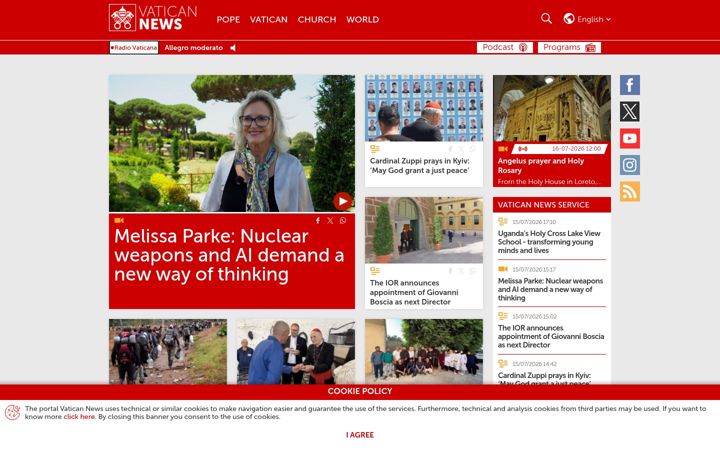720x450 pixels.
Task: Open Cardinal Zuppi item in news service list
Action: tap(544, 379)
